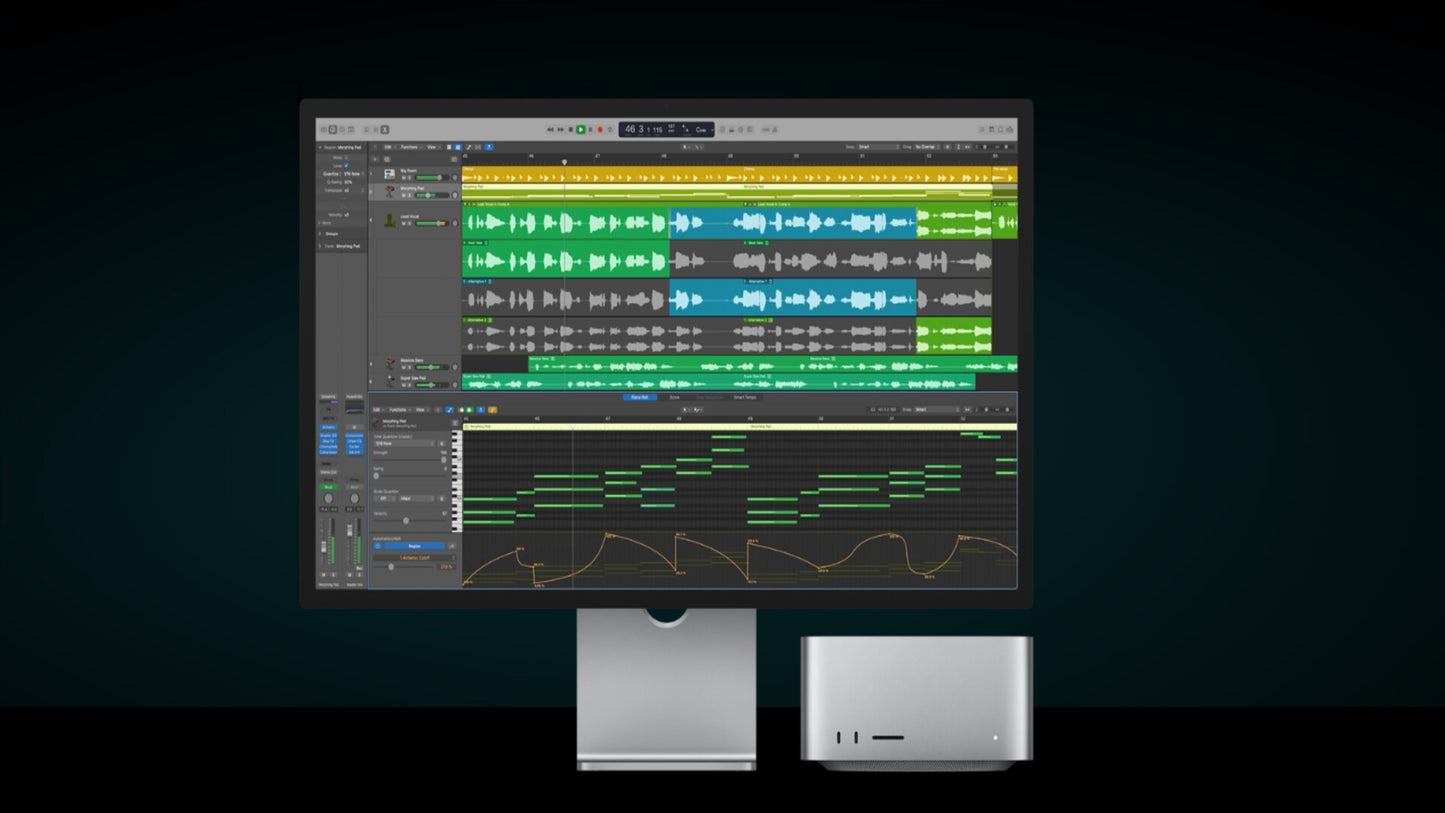This screenshot has height=813, width=1445.
Task: Click the Morphing Pad track instrument icon
Action: (x=389, y=192)
